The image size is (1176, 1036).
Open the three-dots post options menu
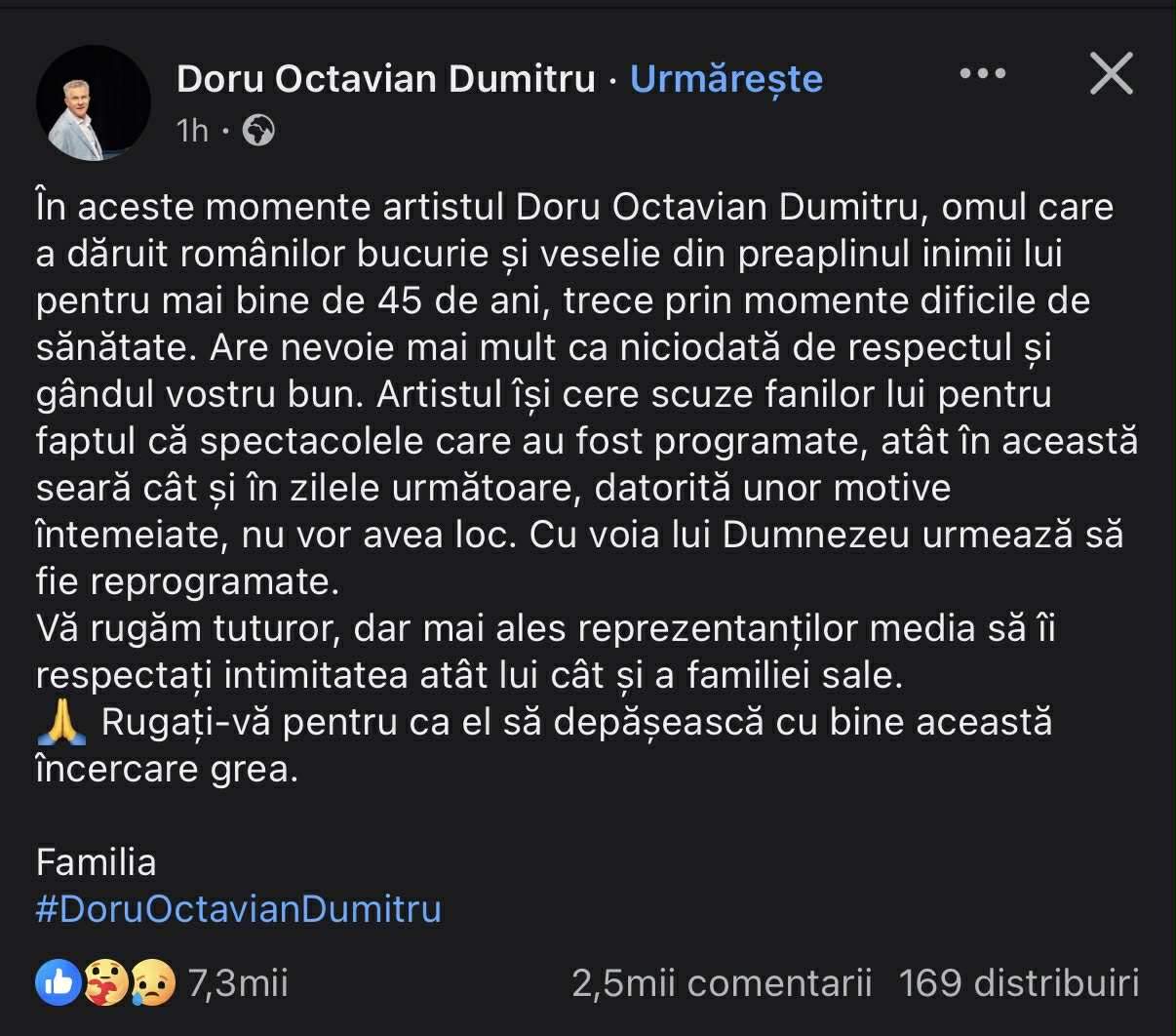(982, 74)
